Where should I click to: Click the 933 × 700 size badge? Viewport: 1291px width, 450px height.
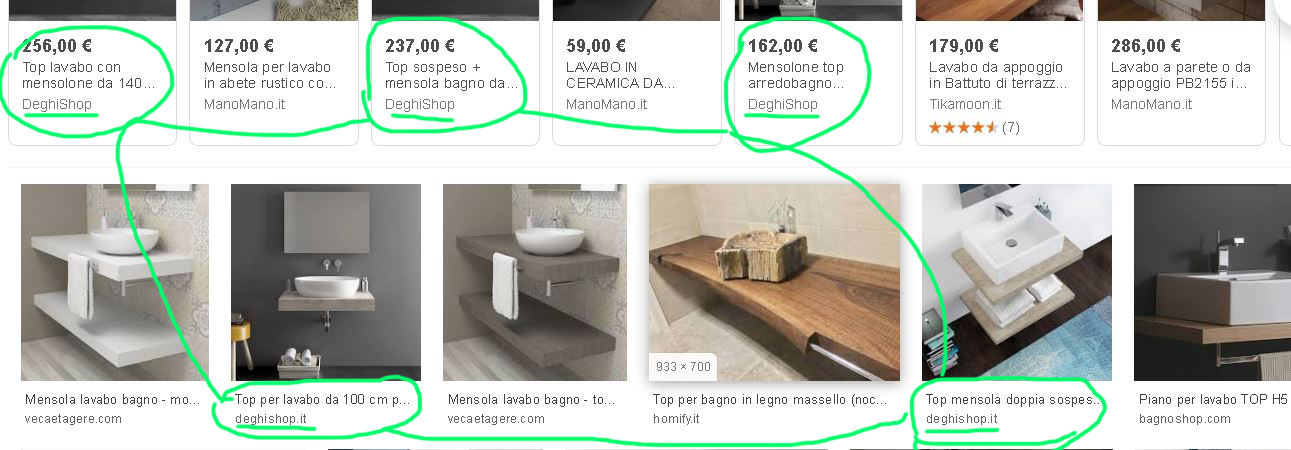683,366
